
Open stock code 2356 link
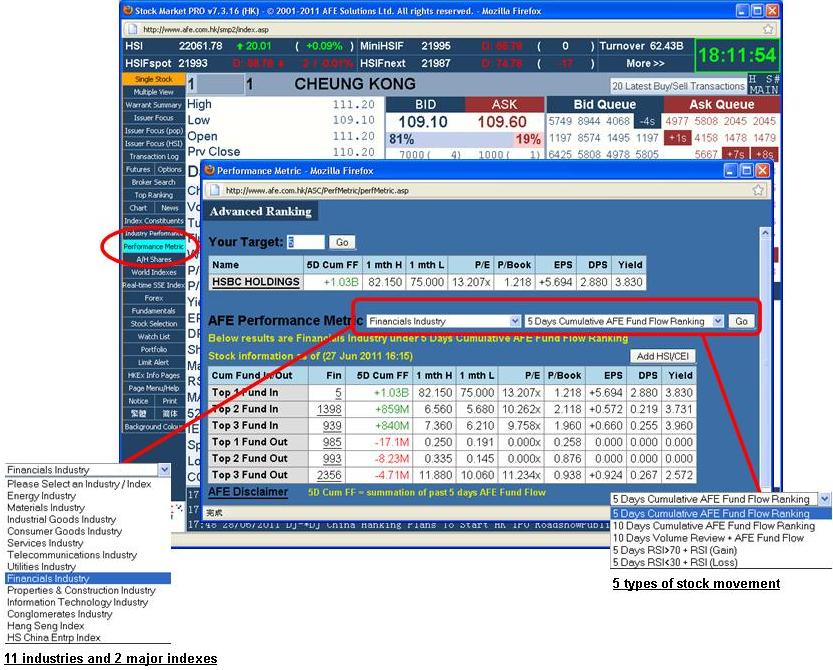(x=329, y=474)
